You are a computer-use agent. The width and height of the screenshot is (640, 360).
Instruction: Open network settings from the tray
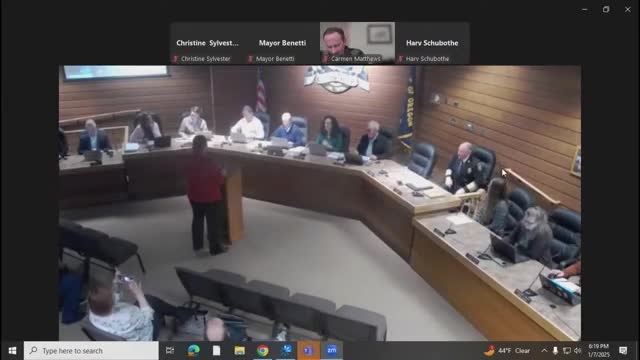[x=567, y=351]
